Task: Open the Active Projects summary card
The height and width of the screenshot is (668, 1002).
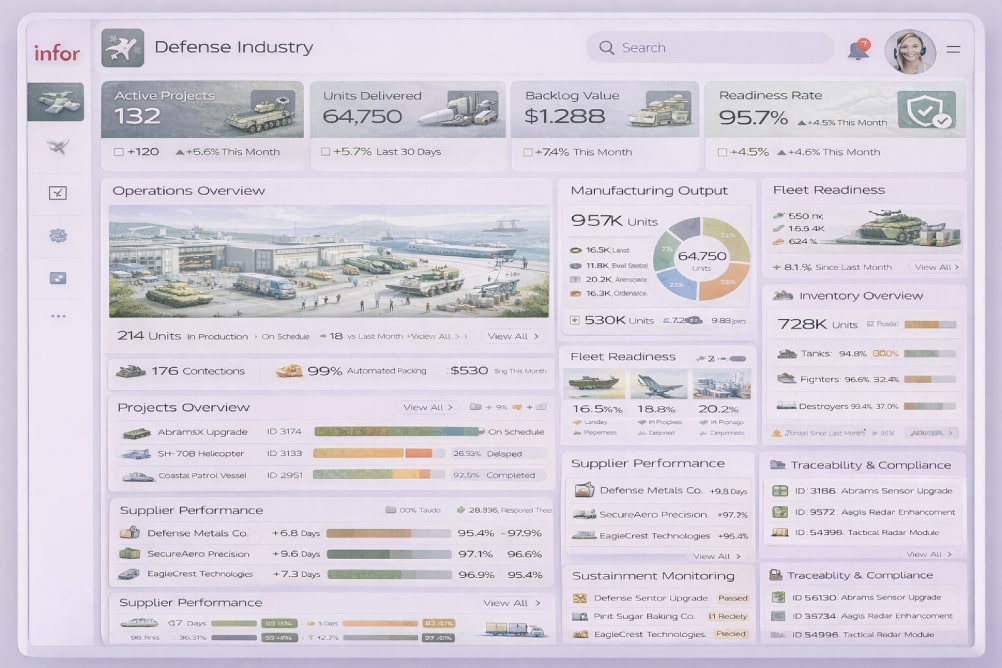Action: [202, 110]
